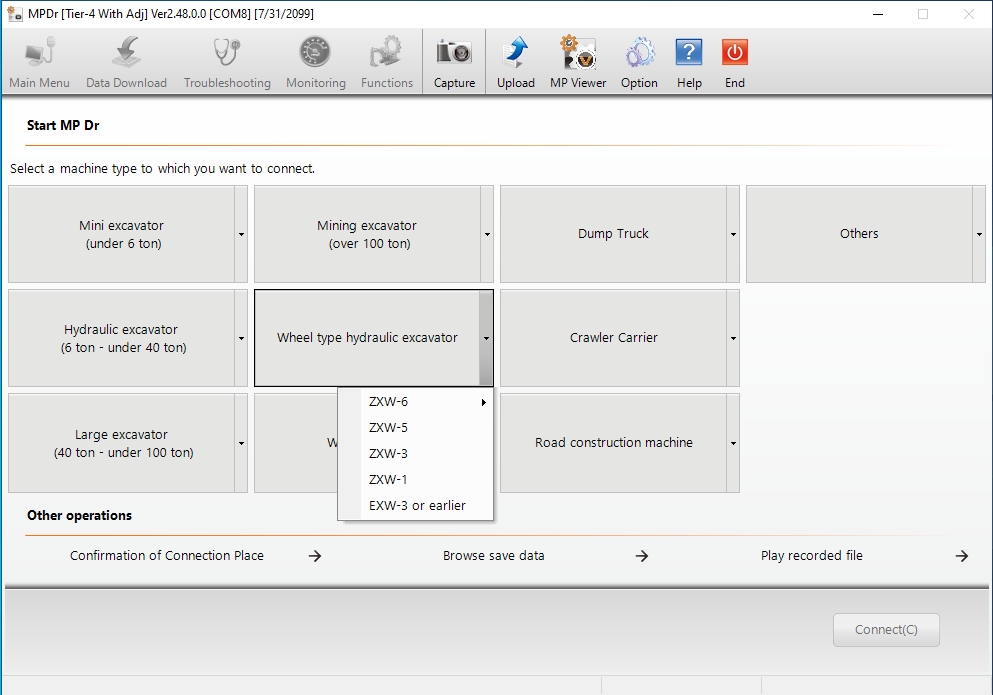Image resolution: width=993 pixels, height=695 pixels.
Task: Open Play recorded file
Action: click(811, 556)
